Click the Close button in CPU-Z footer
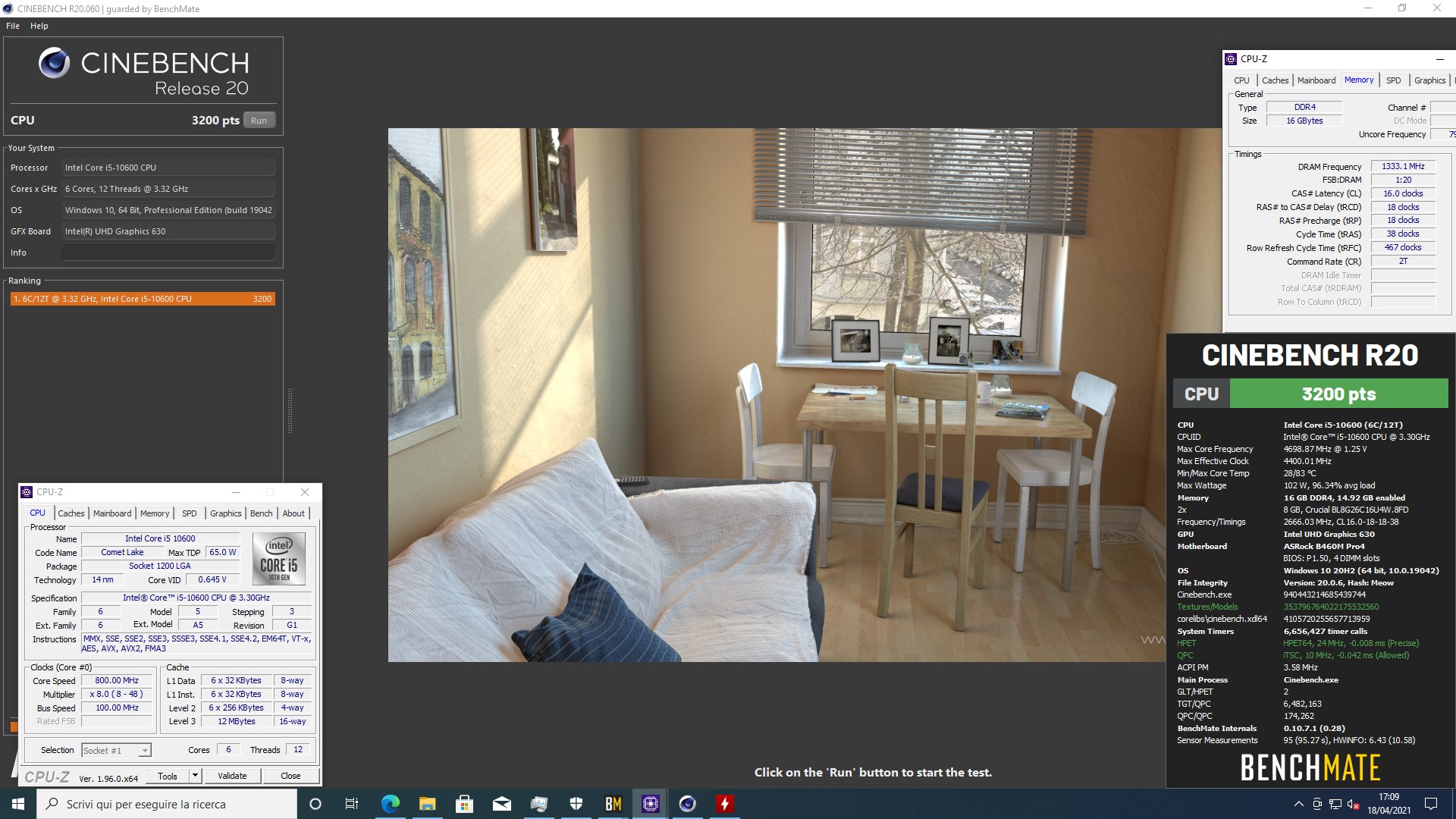1456x819 pixels. pos(290,776)
